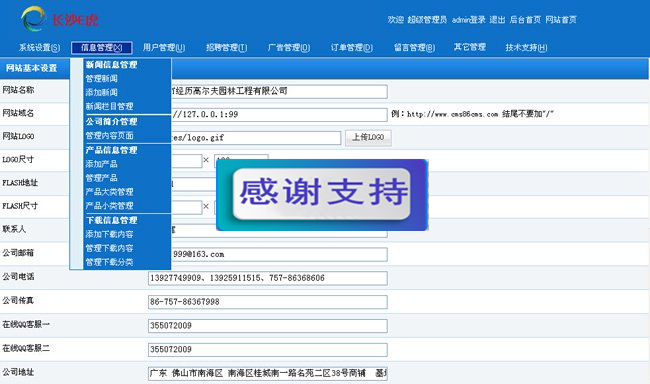Select 管理下载分类 menu entry
The width and height of the screenshot is (650, 384).
(109, 262)
